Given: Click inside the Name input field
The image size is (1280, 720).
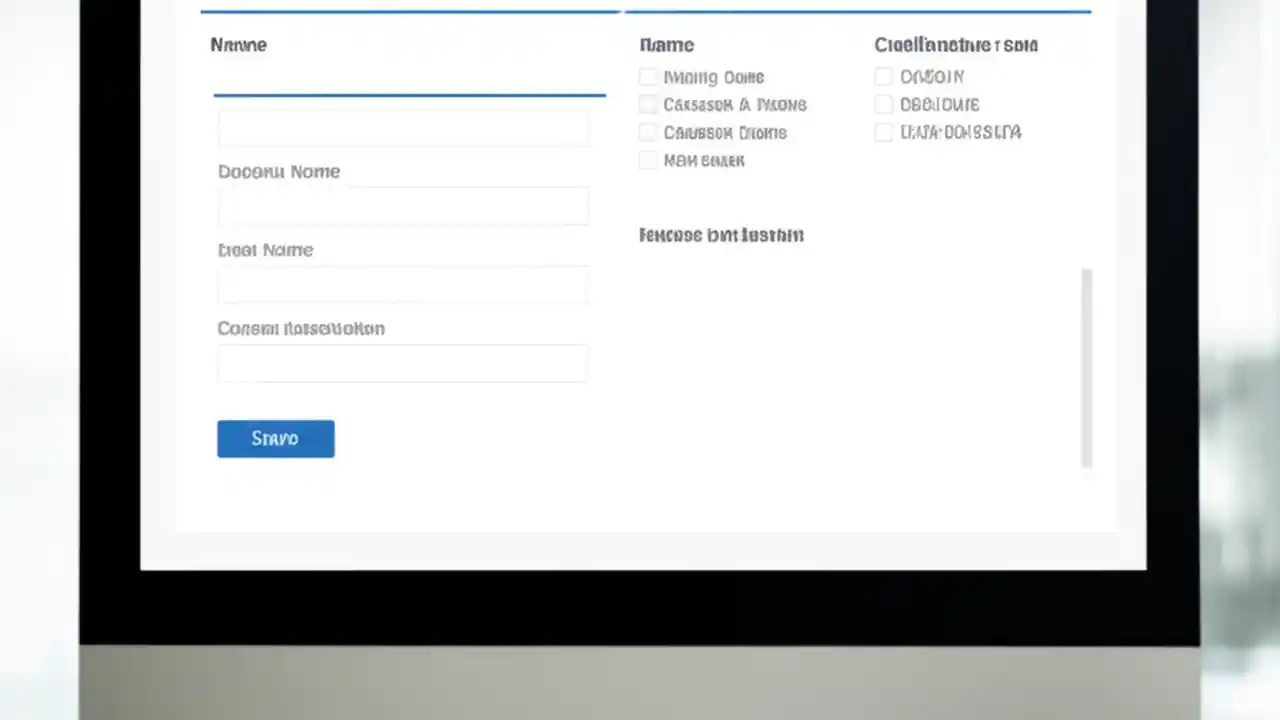Looking at the screenshot, I should point(404,128).
